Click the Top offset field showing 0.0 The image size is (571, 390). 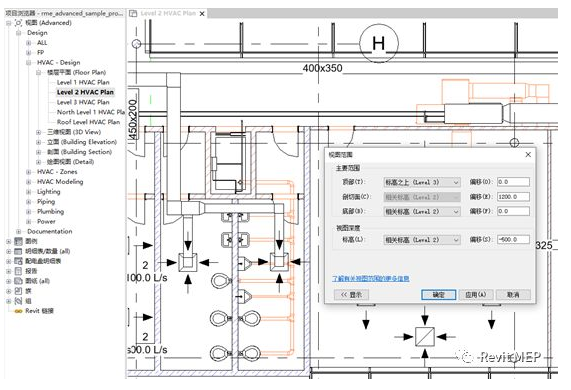[x=513, y=182]
